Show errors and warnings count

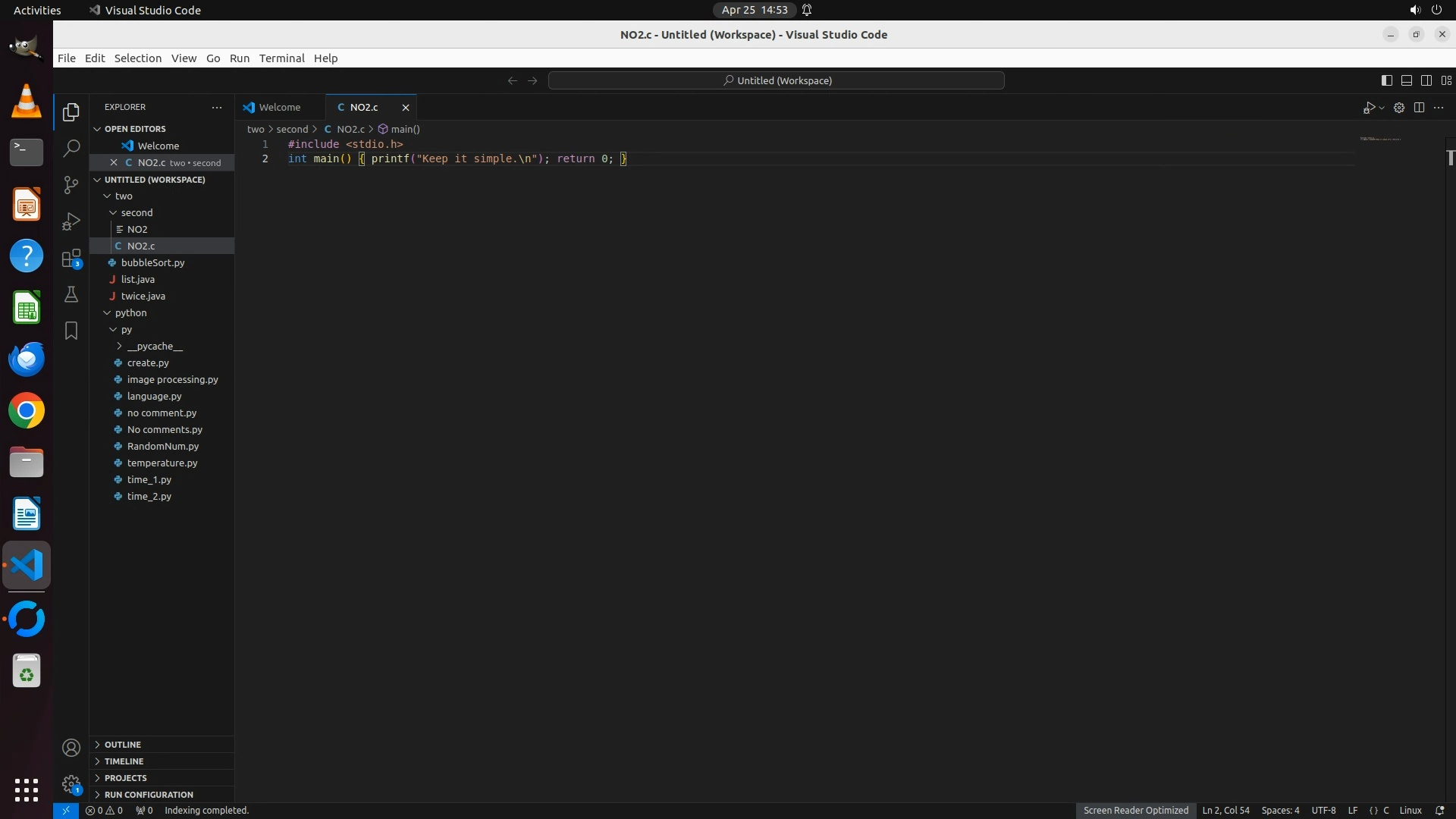pos(104,811)
